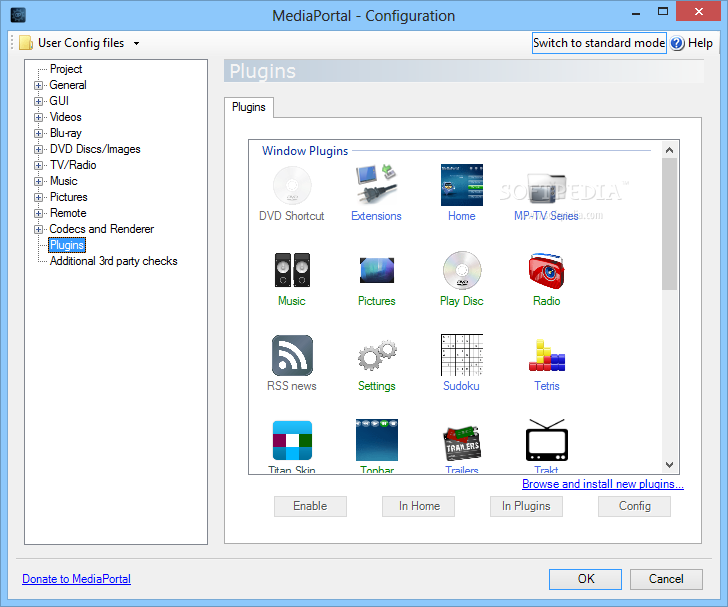Select the MP-TV Series plugin icon

click(546, 188)
